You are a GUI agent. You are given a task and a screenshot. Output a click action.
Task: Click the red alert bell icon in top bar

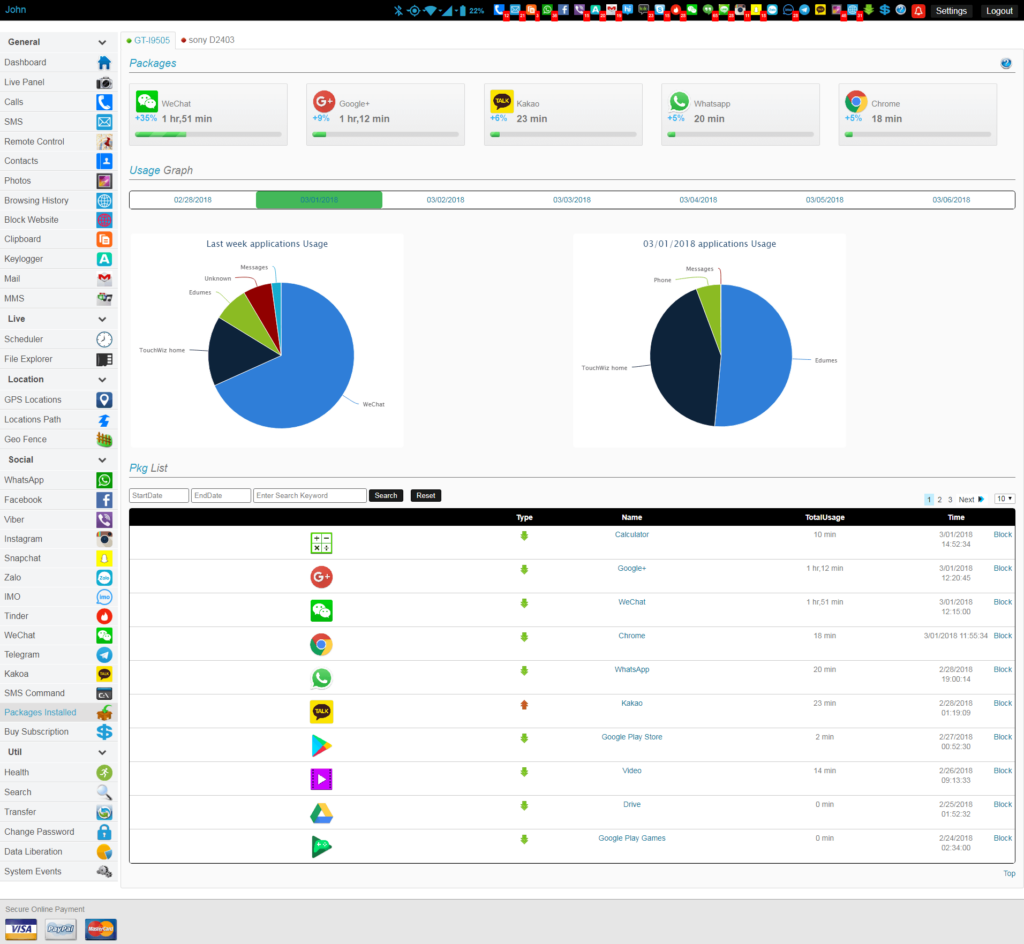click(x=918, y=10)
